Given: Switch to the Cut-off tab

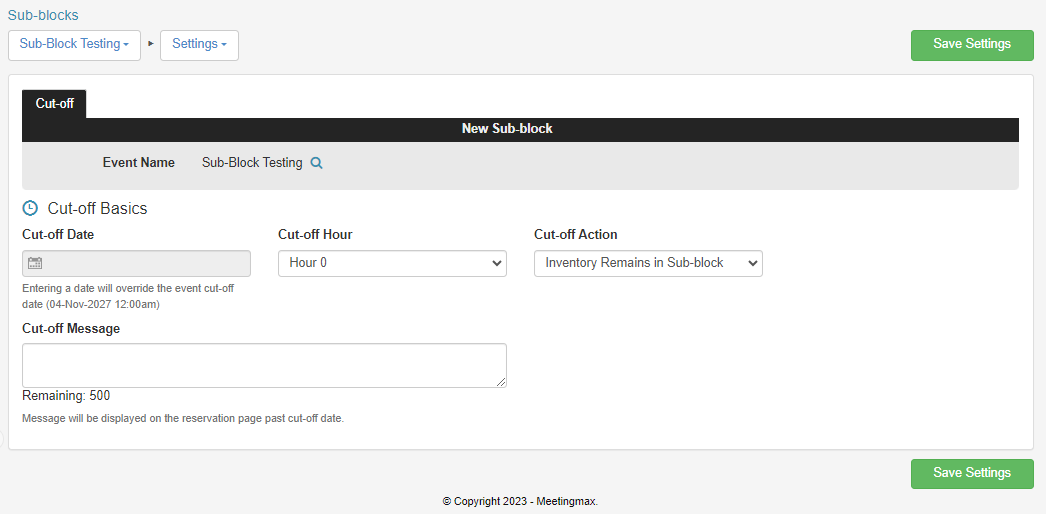Looking at the screenshot, I should 54,104.
